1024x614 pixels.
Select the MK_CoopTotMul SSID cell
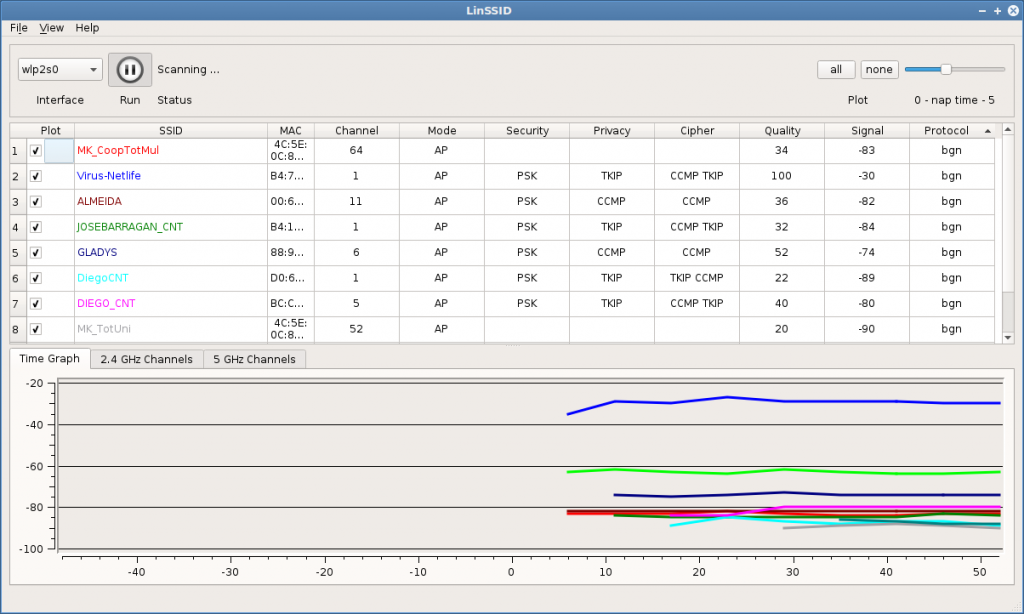[x=170, y=151]
